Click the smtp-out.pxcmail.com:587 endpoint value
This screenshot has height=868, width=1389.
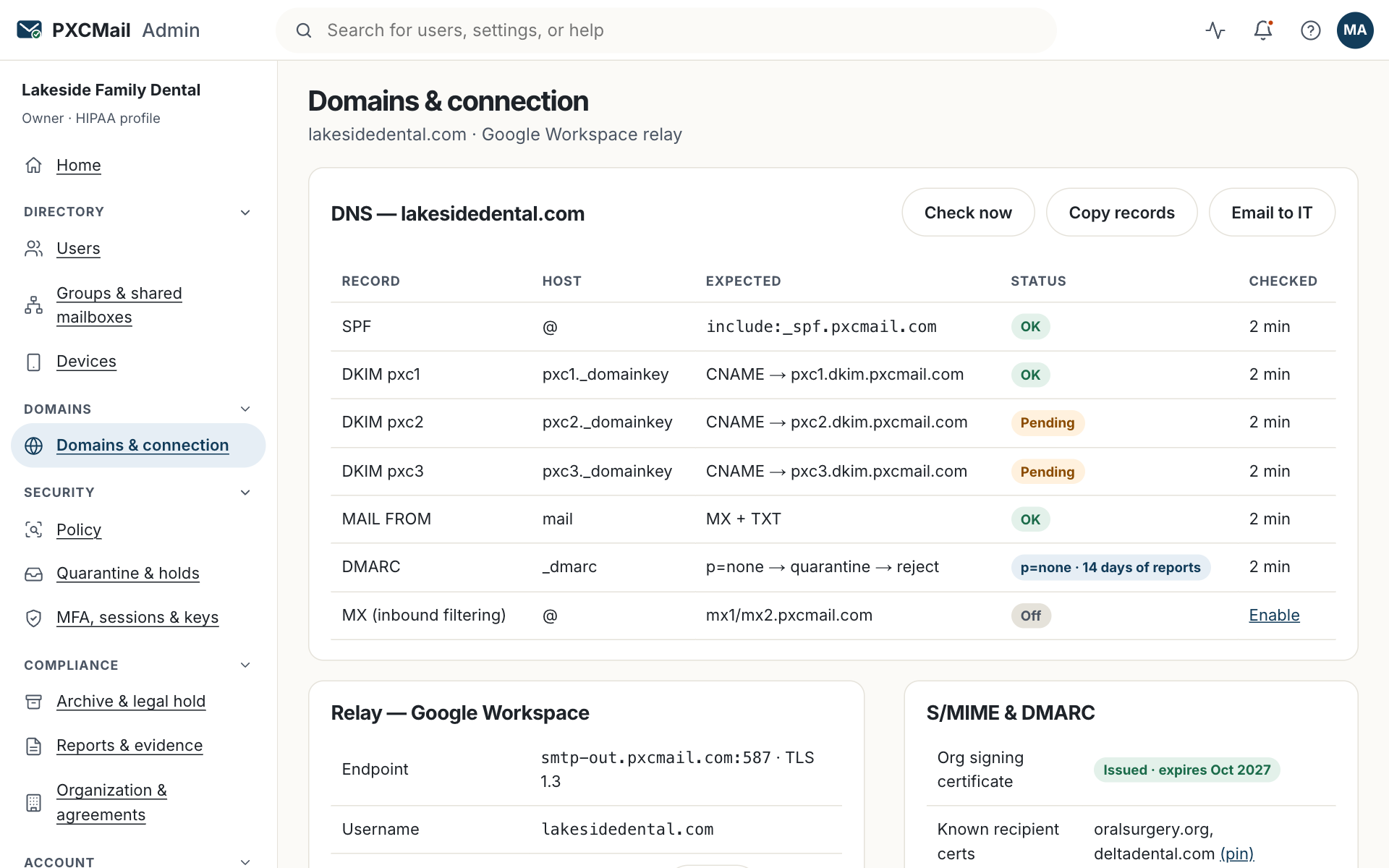655,757
